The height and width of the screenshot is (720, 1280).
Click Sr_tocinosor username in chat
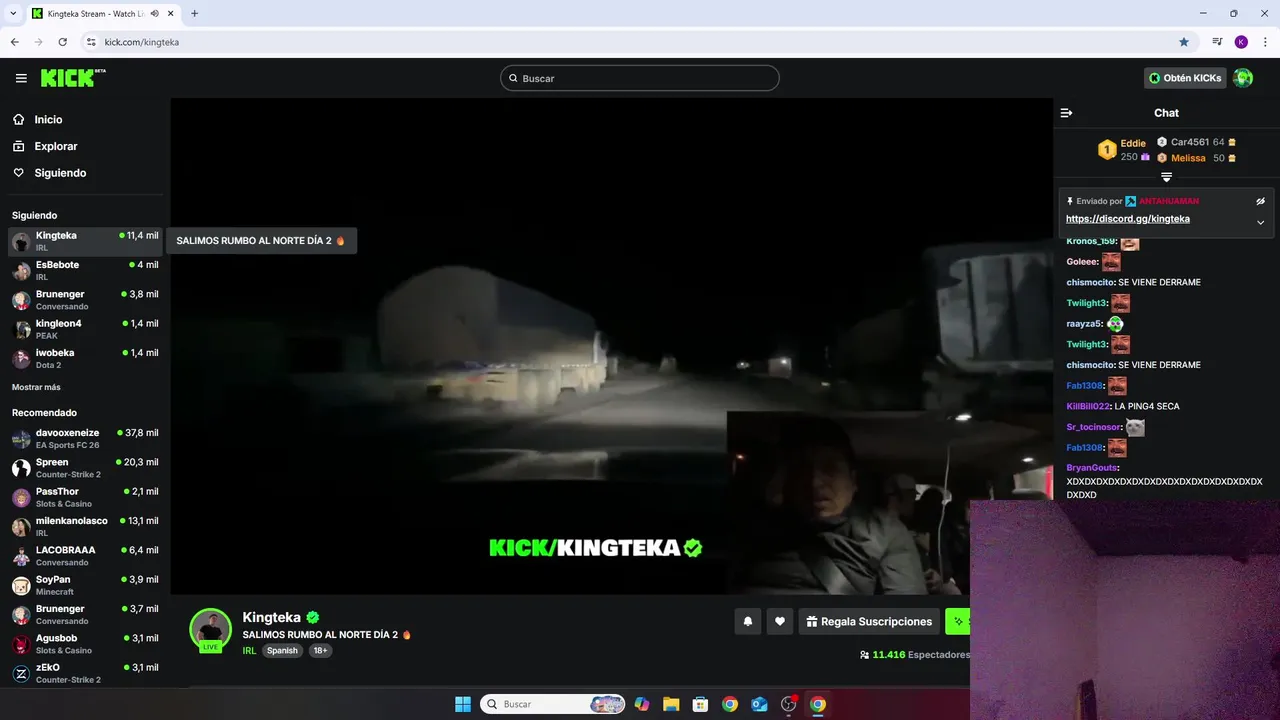[x=1093, y=427]
